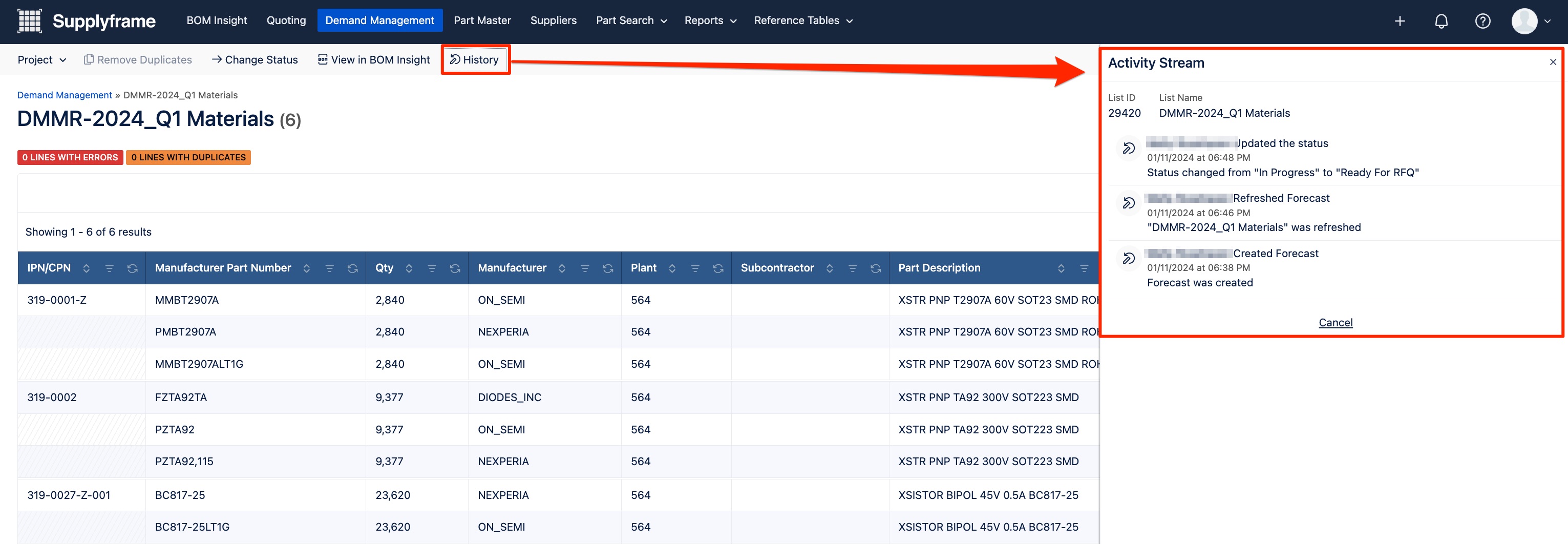Click Remove Duplicates in the toolbar

138,60
